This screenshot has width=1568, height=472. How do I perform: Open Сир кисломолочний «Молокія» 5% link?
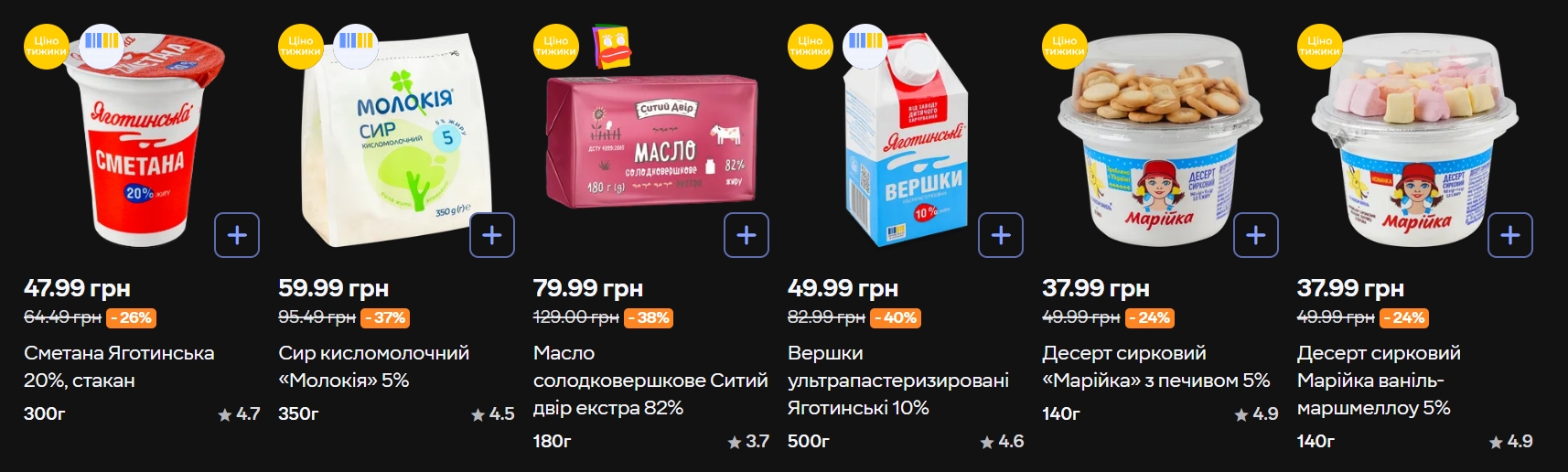pos(373,366)
